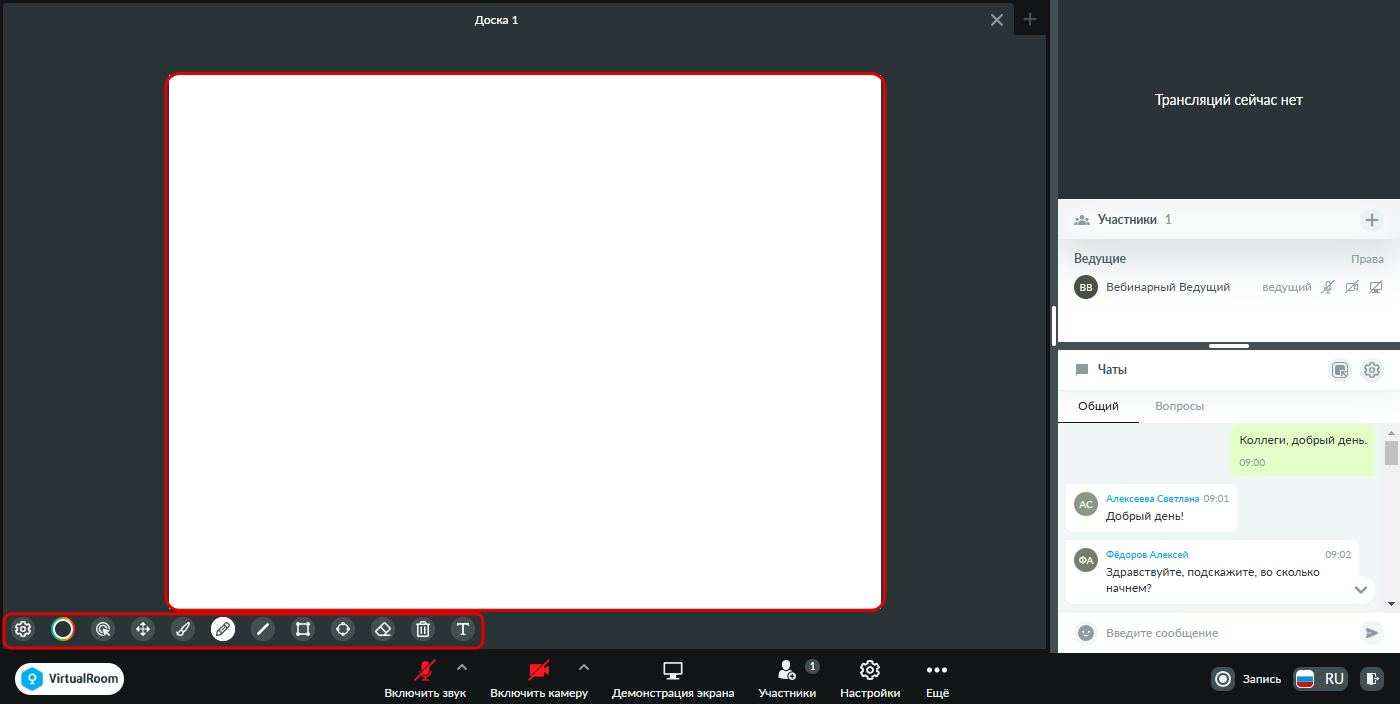The image size is (1400, 704).
Task: Change language with RU flag button
Action: tap(1321, 679)
